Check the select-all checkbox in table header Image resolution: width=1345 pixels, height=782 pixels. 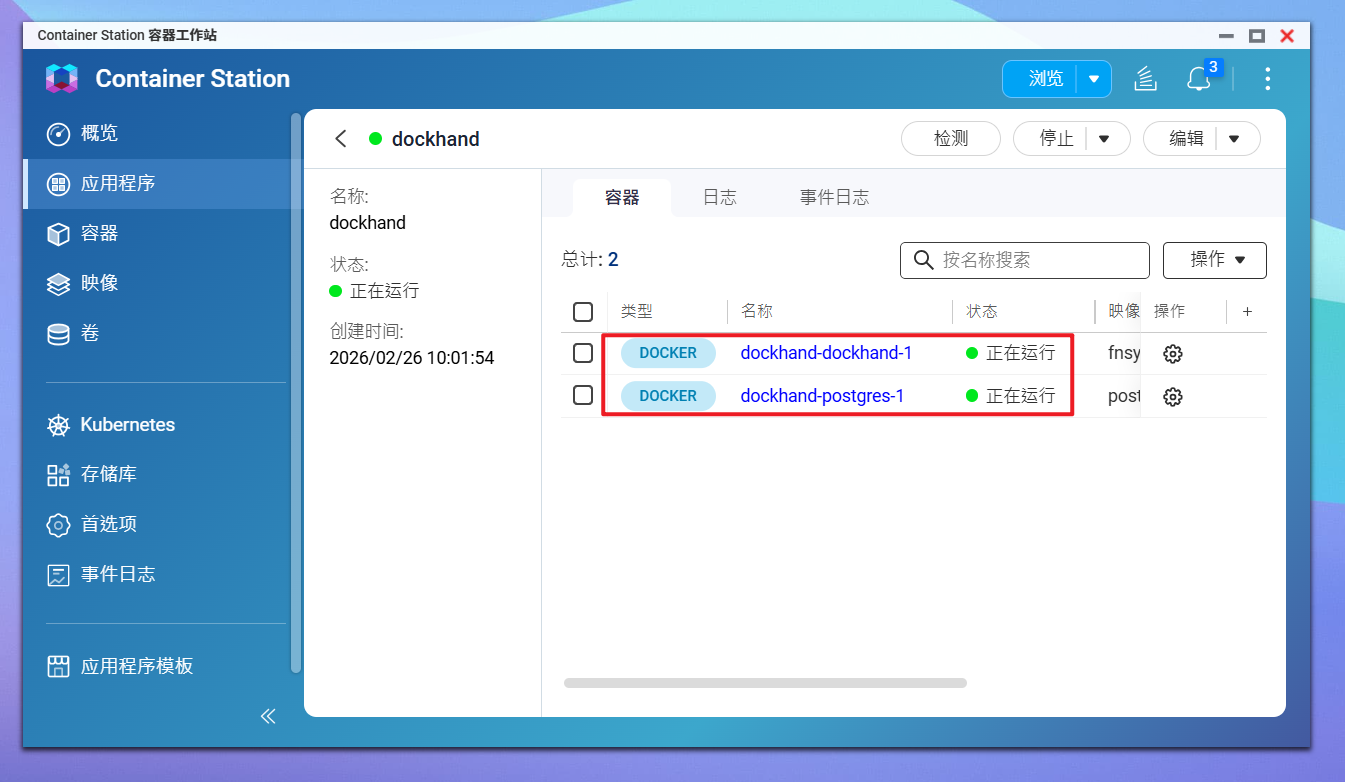click(583, 311)
